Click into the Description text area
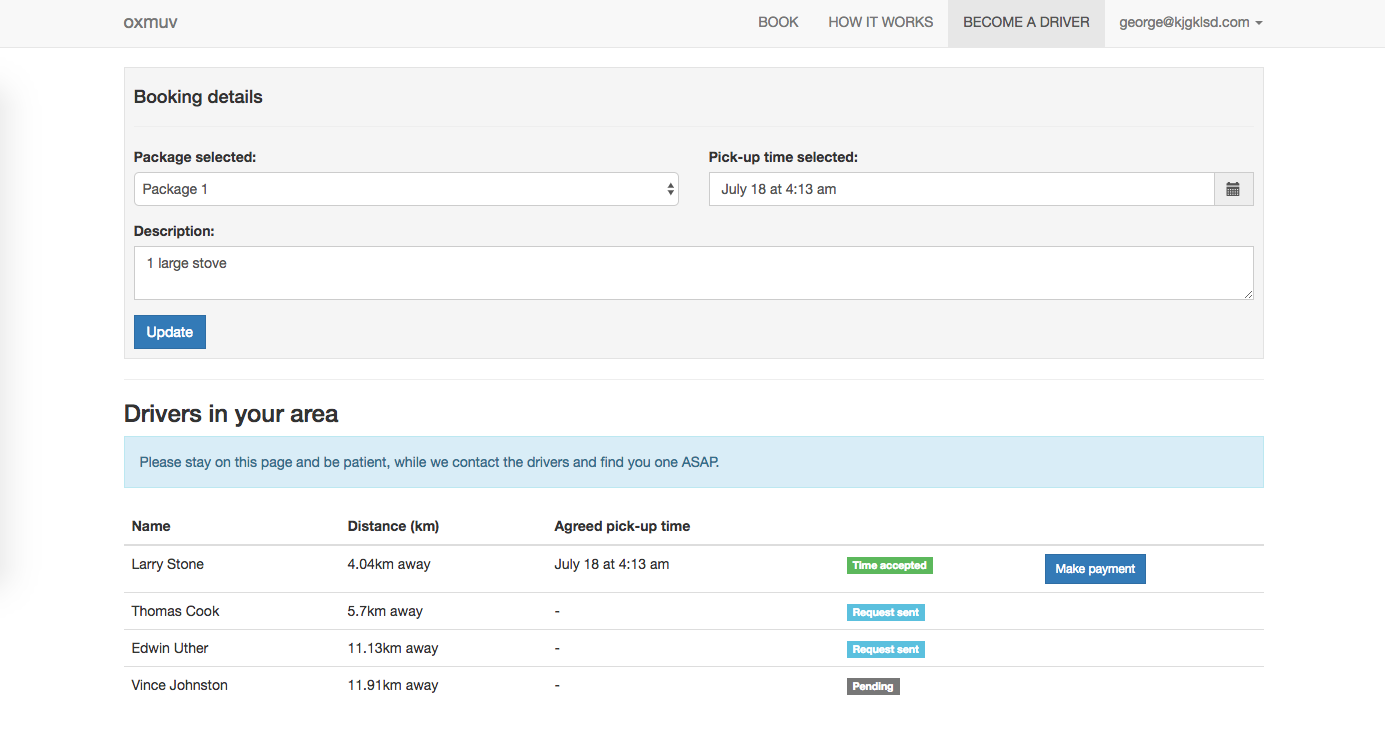Viewport: 1385px width, 730px height. click(693, 273)
